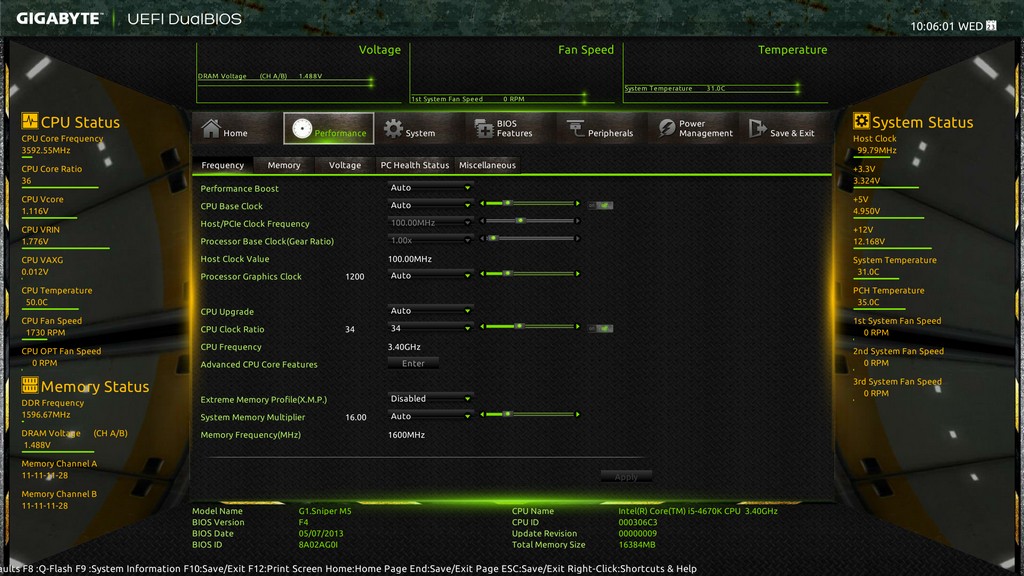This screenshot has height=576, width=1024.
Task: Click CPU Base Clock slider left arrow
Action: pos(483,204)
